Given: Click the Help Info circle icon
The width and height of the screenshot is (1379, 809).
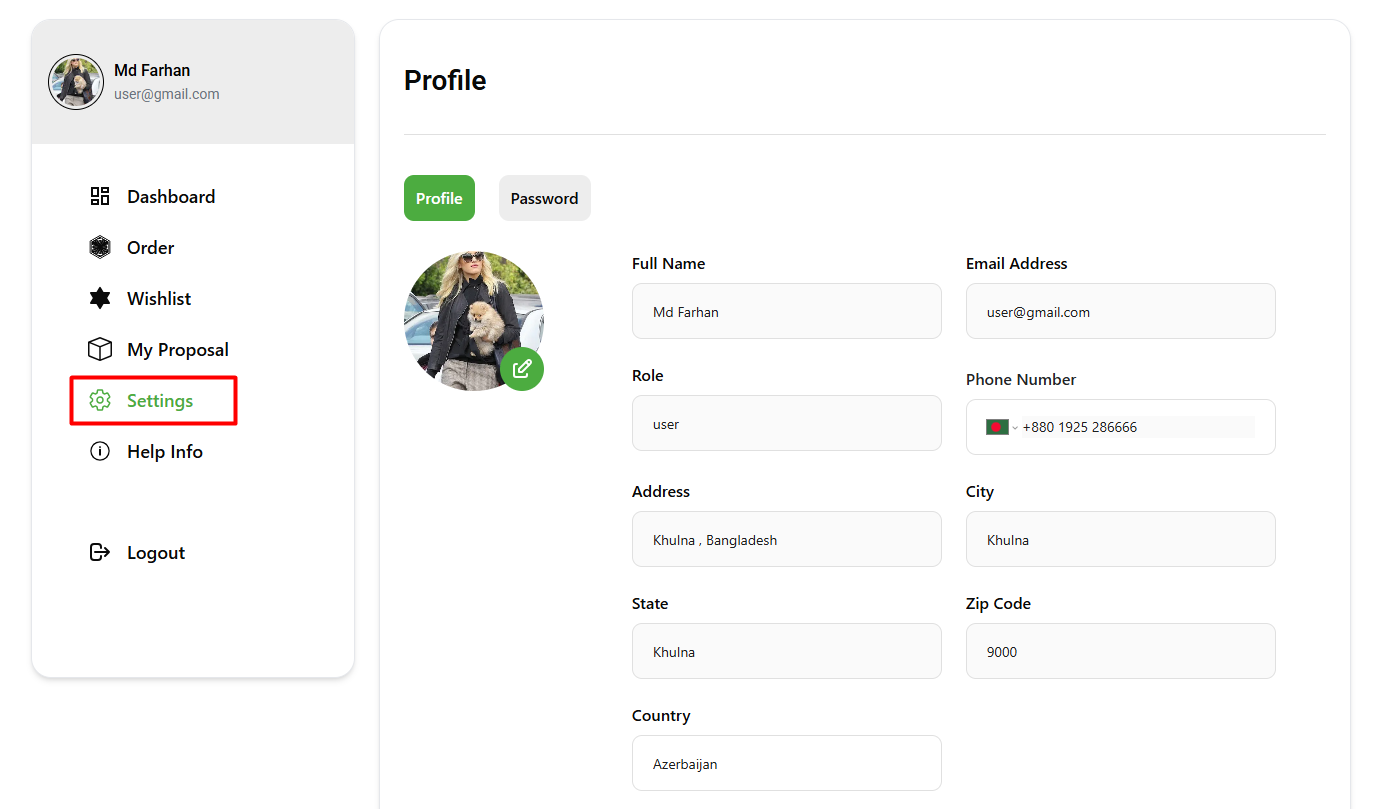Looking at the screenshot, I should [100, 451].
